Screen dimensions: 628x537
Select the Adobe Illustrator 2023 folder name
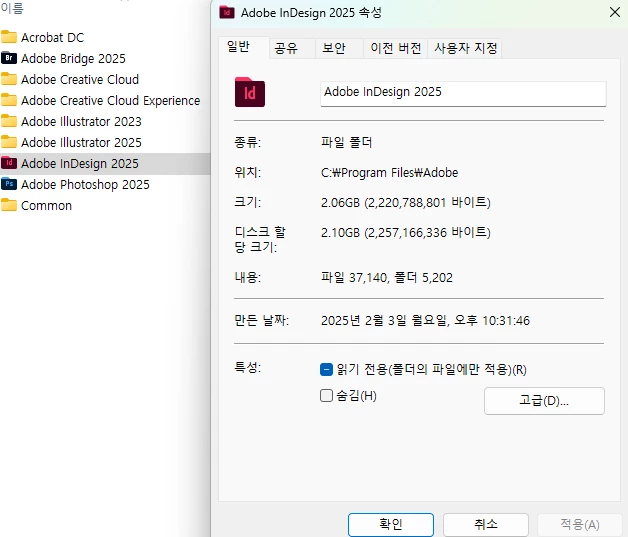coord(81,121)
